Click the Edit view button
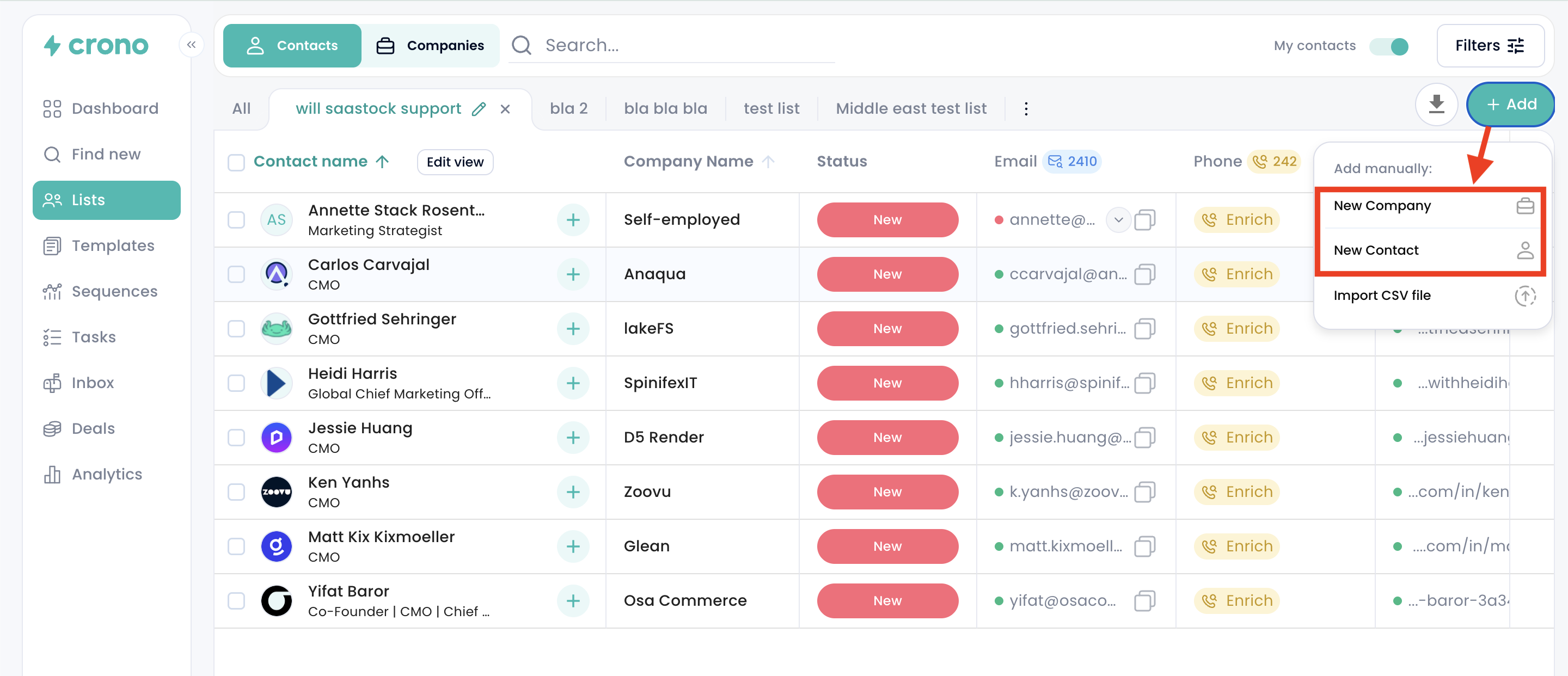1568x676 pixels. point(455,162)
